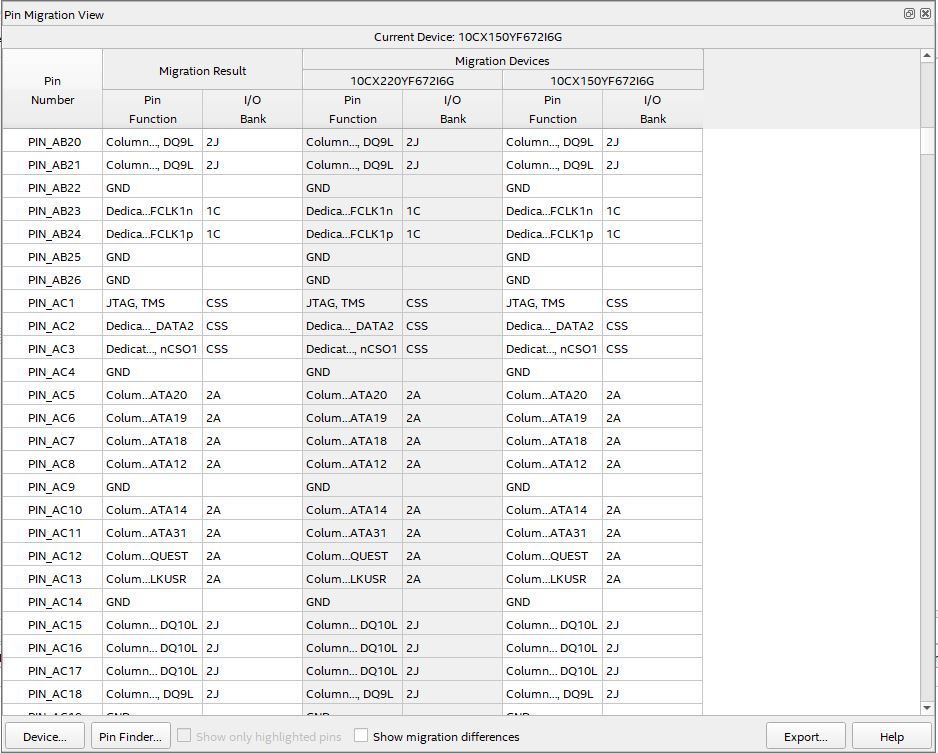Toggle Show only highlighted pins checkbox
The width and height of the screenshot is (938, 753).
coord(185,736)
